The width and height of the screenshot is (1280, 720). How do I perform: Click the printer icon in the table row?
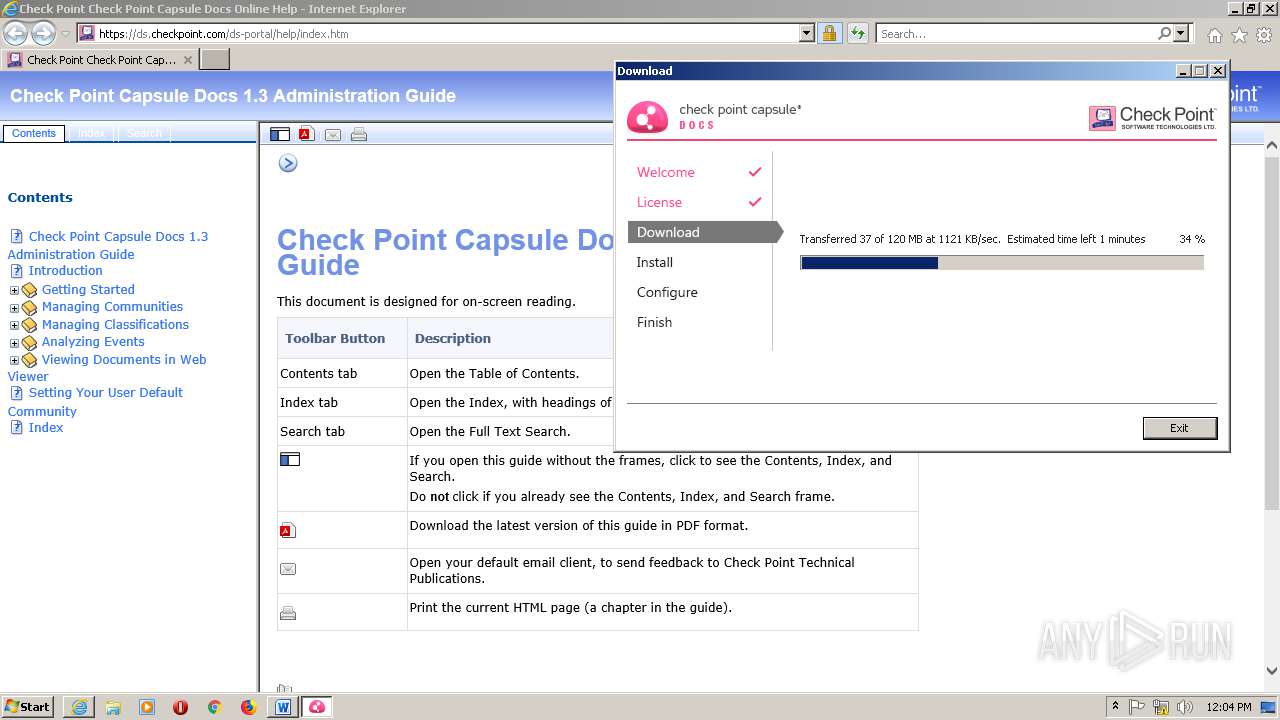point(288,613)
